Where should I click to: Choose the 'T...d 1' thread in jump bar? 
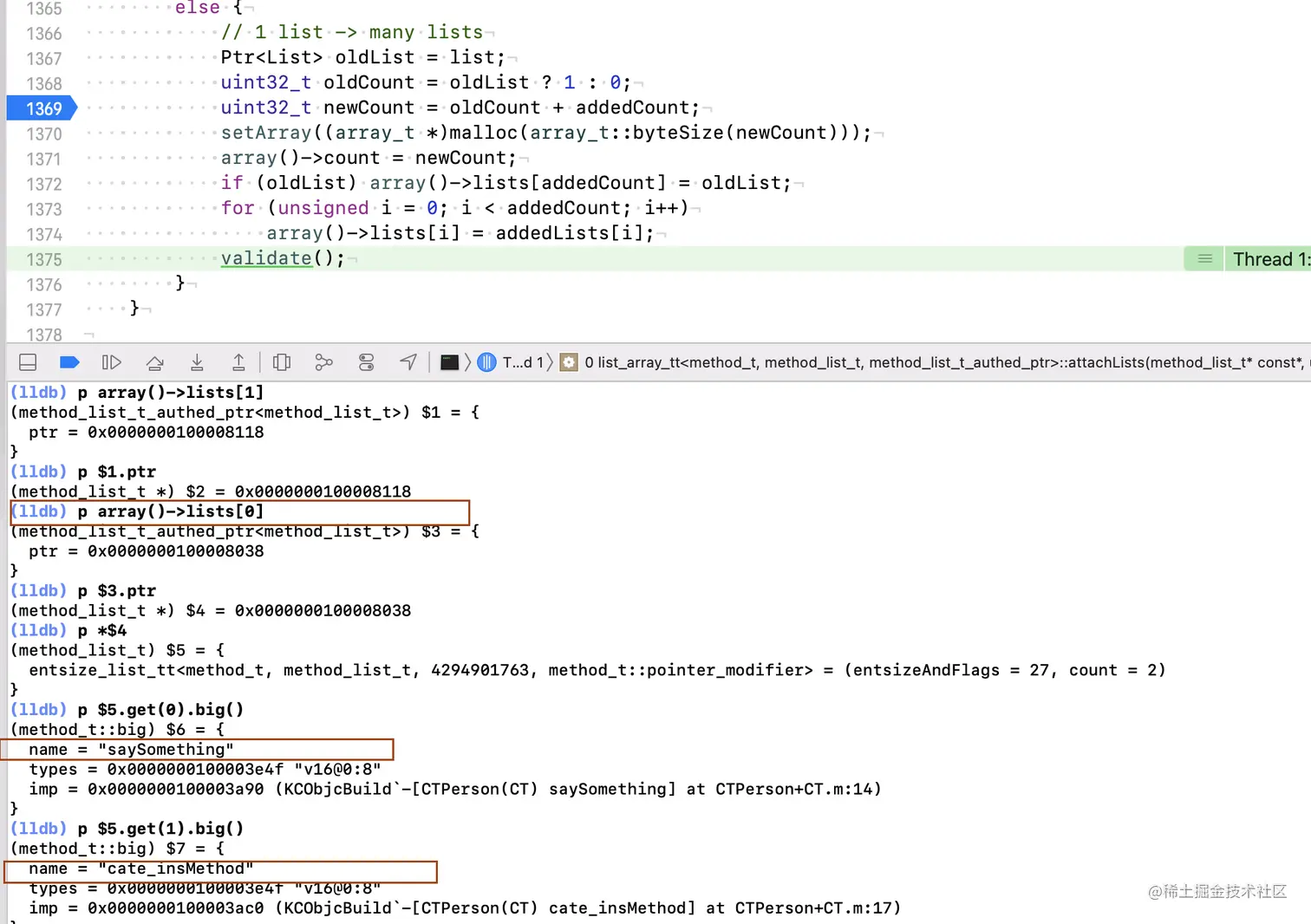click(x=523, y=362)
